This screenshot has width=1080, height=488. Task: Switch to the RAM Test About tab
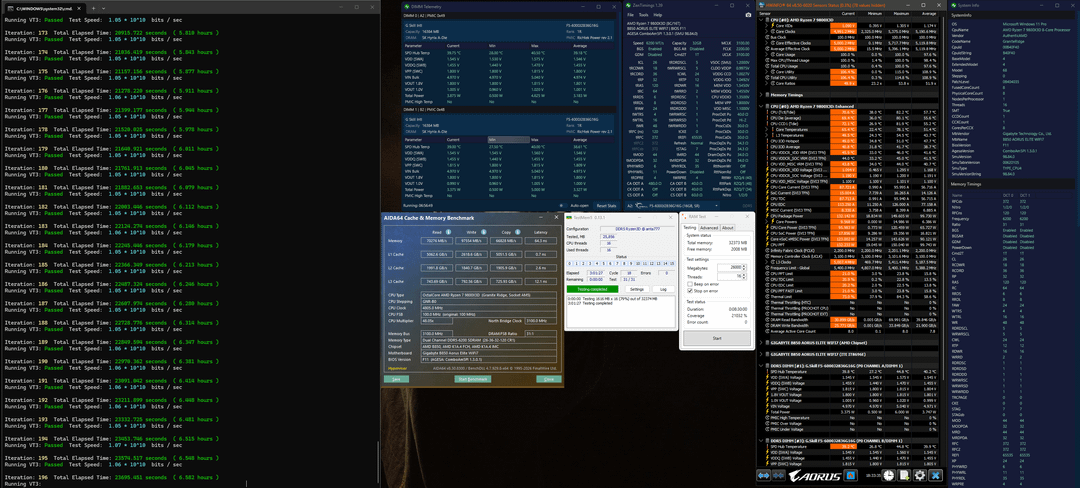[727, 228]
